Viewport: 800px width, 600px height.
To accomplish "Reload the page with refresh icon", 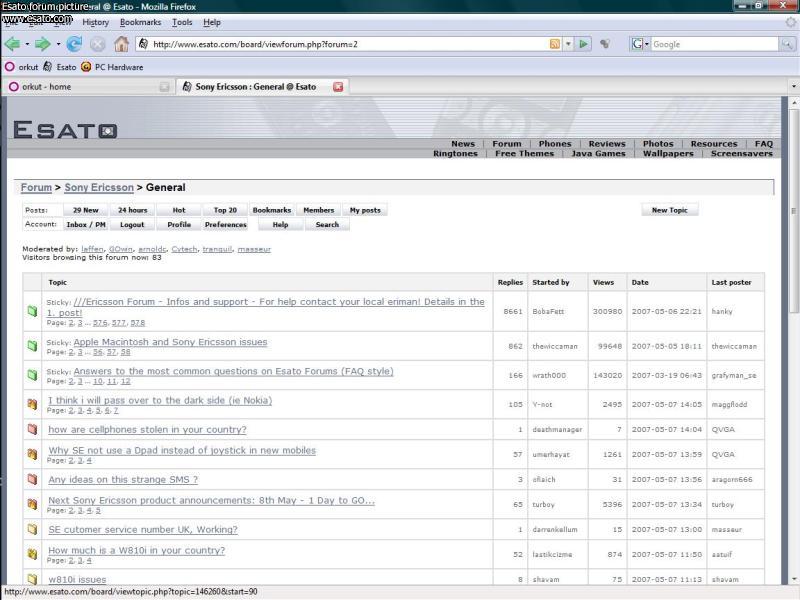I will (x=74, y=44).
